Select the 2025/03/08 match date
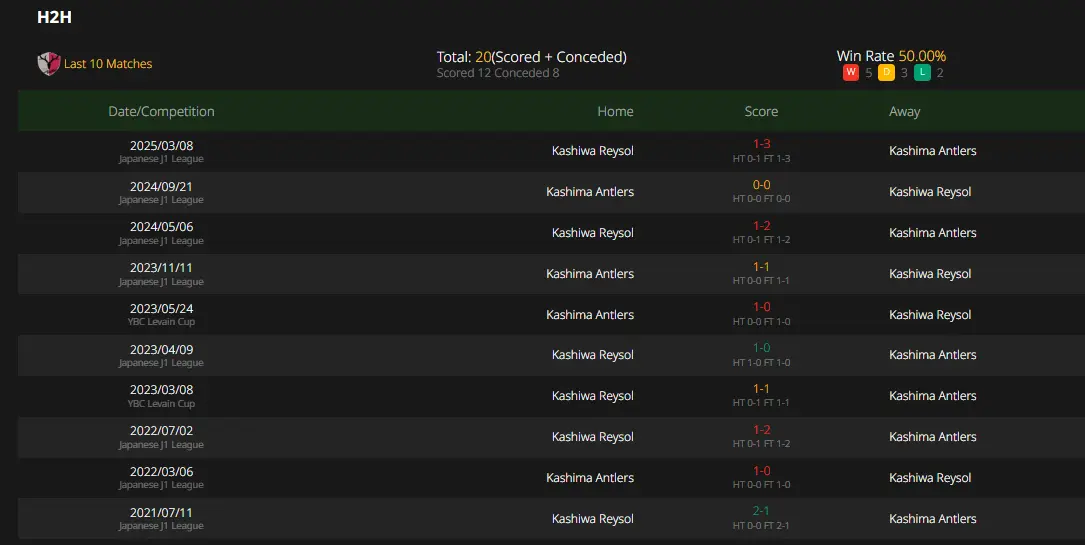The width and height of the screenshot is (1085, 545). tap(161, 145)
